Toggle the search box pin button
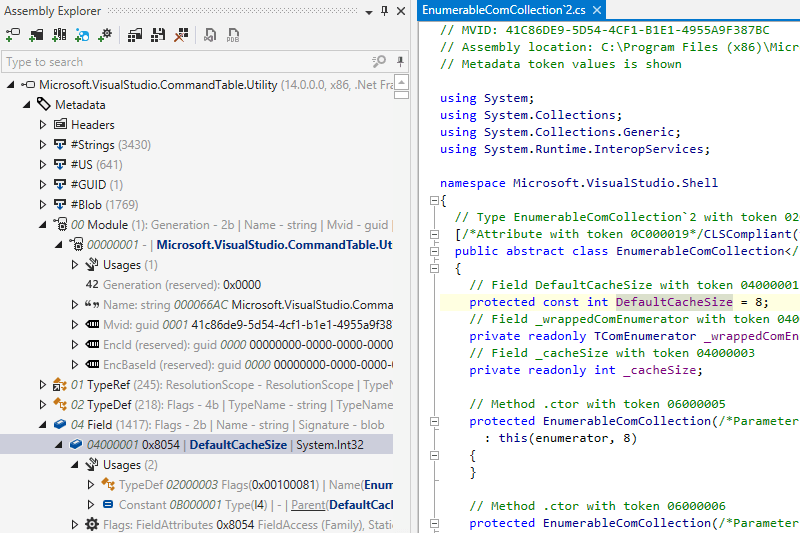Image resolution: width=800 pixels, height=533 pixels. pyautogui.click(x=400, y=62)
